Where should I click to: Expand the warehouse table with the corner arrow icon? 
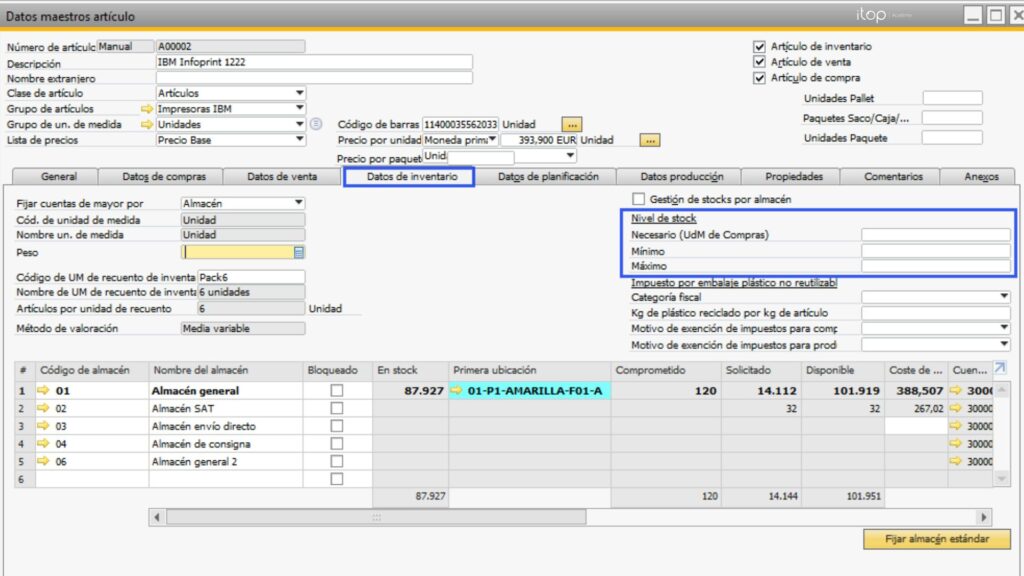click(1000, 368)
